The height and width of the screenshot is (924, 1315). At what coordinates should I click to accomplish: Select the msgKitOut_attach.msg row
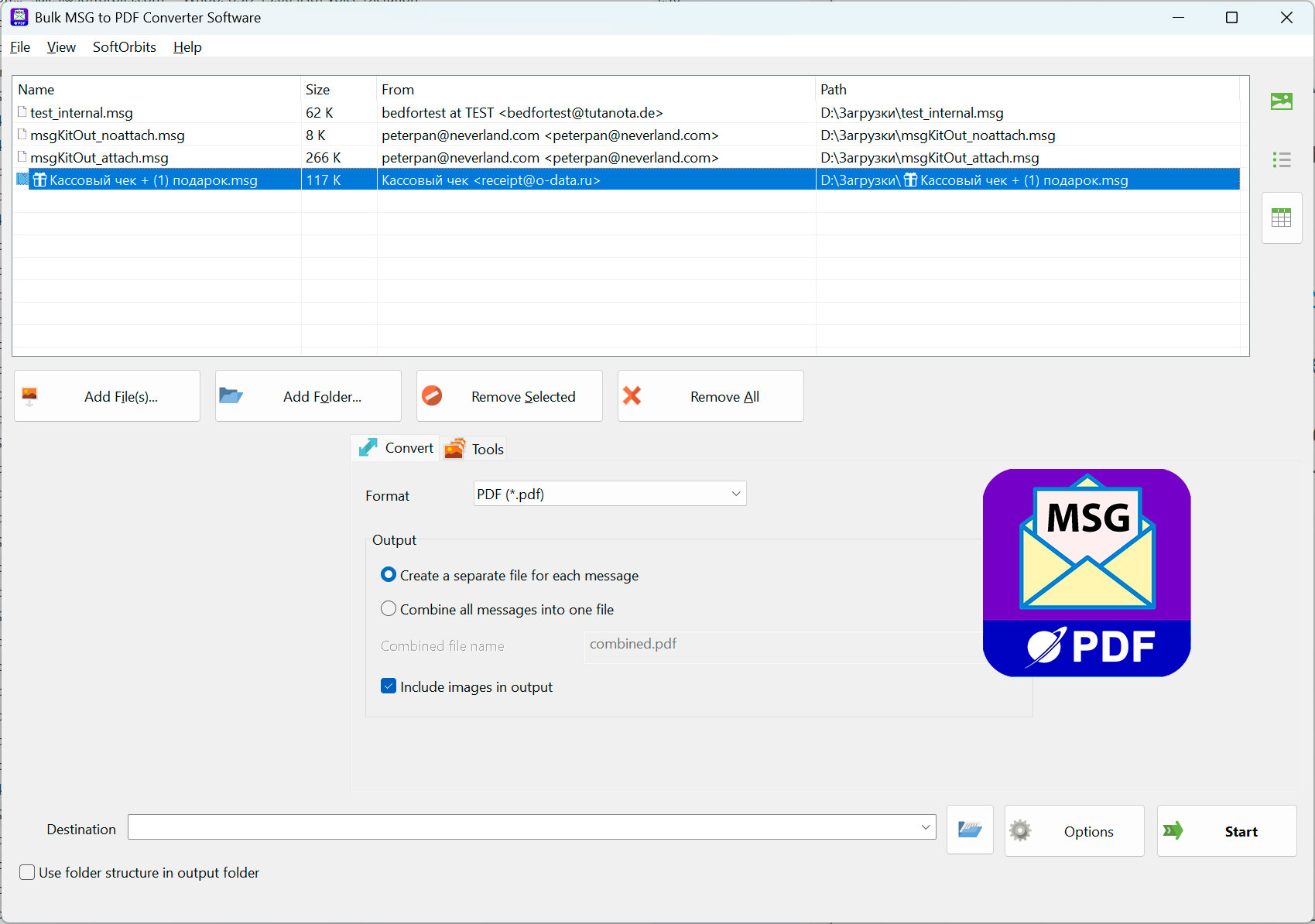626,158
